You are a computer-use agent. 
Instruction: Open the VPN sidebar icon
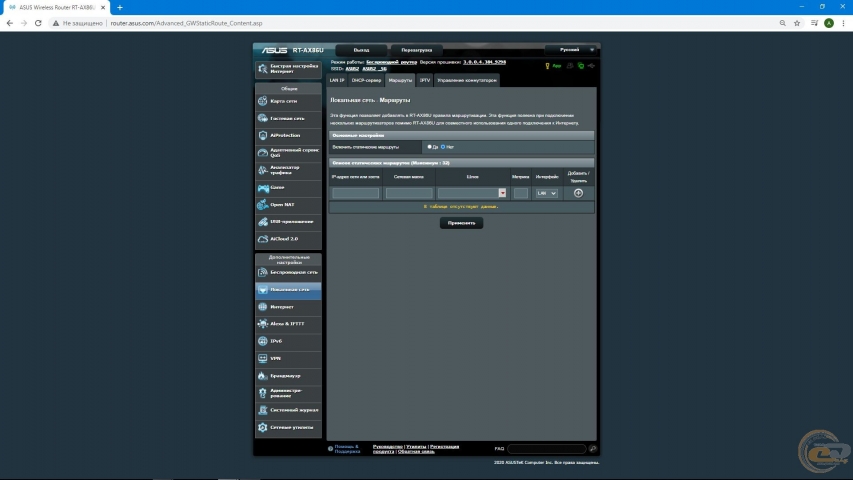coord(263,358)
